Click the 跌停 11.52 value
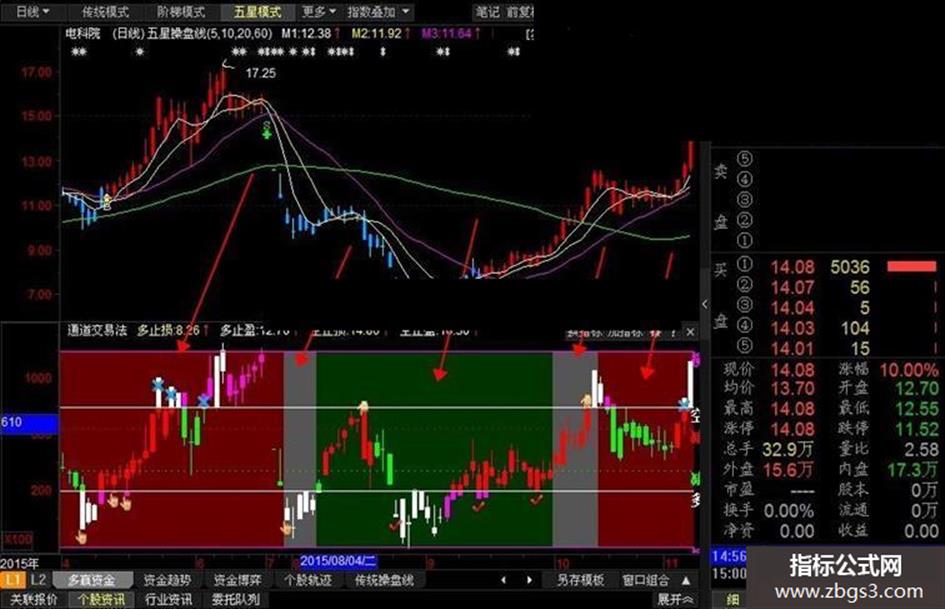The height and width of the screenshot is (609, 945). 916,429
